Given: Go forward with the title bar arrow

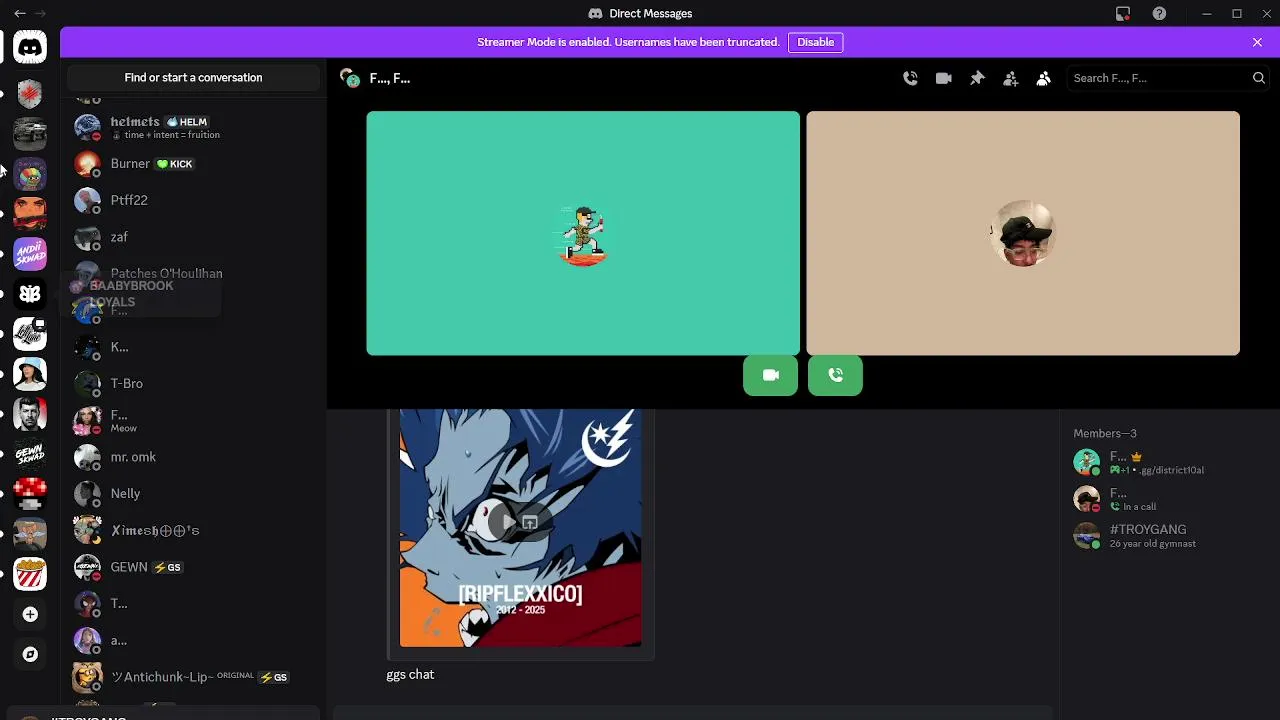Looking at the screenshot, I should click(41, 13).
